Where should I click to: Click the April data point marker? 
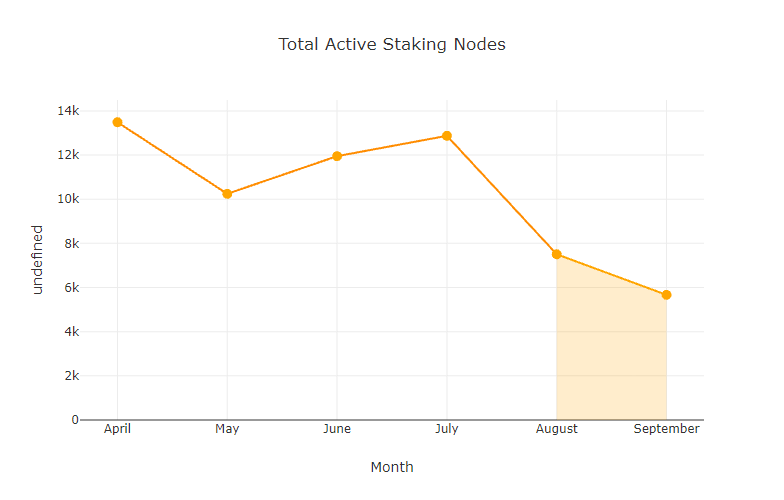coord(117,122)
